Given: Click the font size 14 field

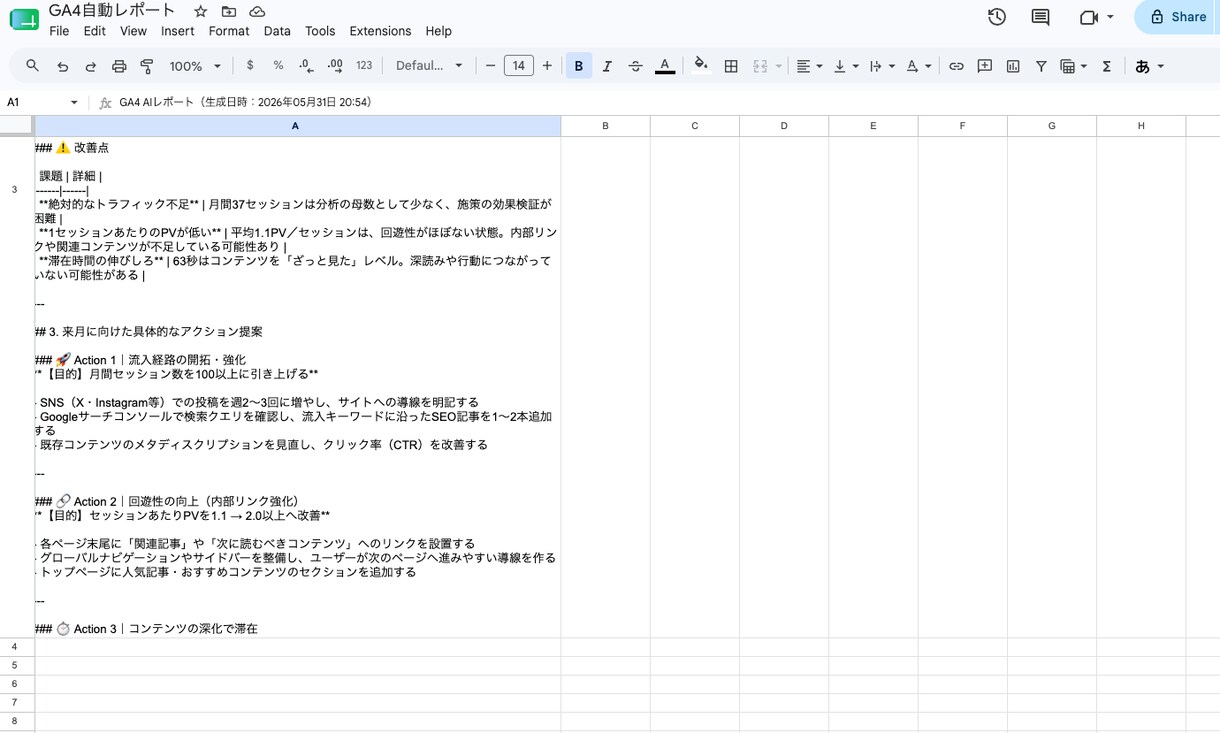Looking at the screenshot, I should [x=518, y=66].
